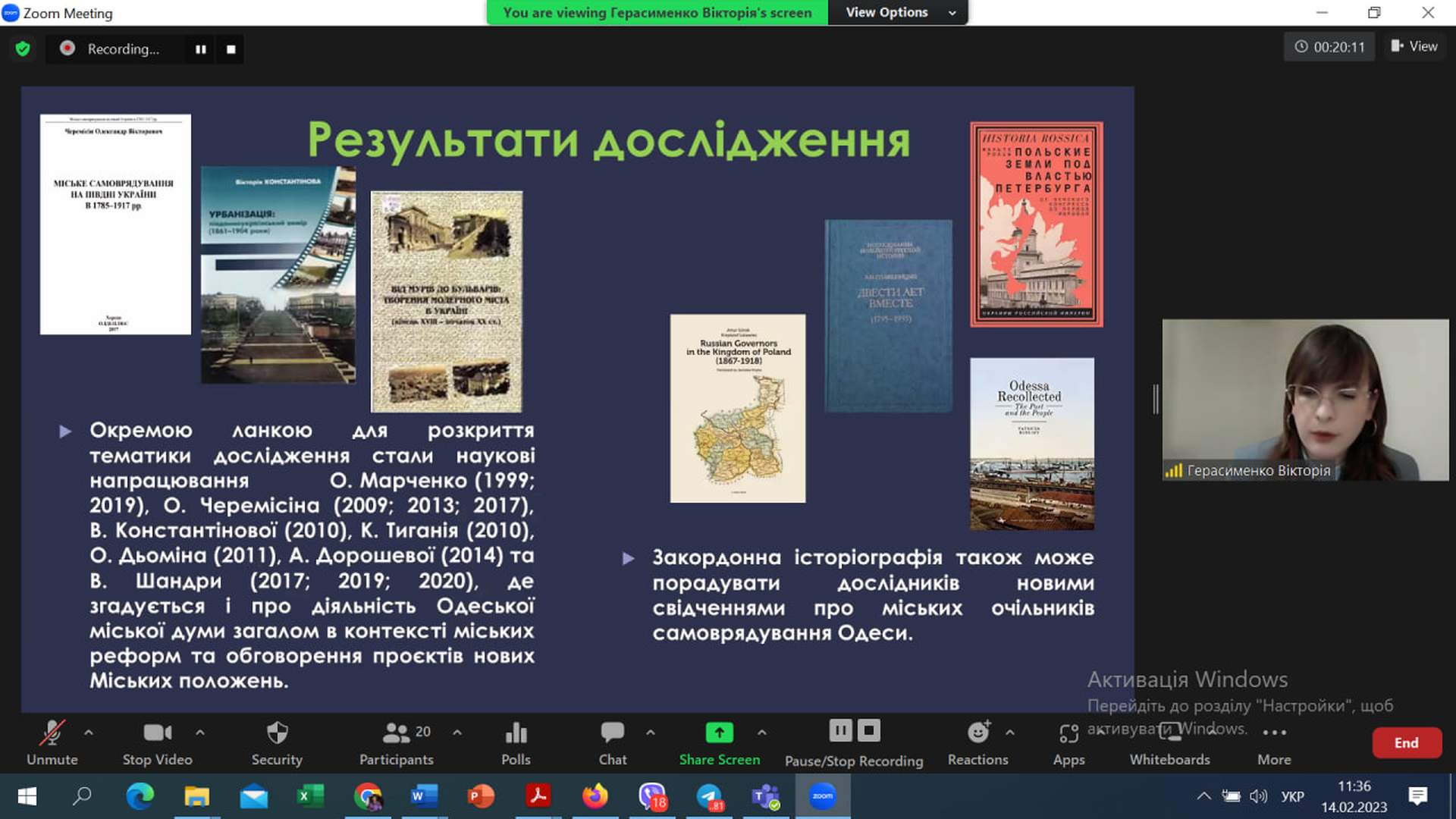Click the green encryption shield icon
The image size is (1456, 819).
pos(23,49)
